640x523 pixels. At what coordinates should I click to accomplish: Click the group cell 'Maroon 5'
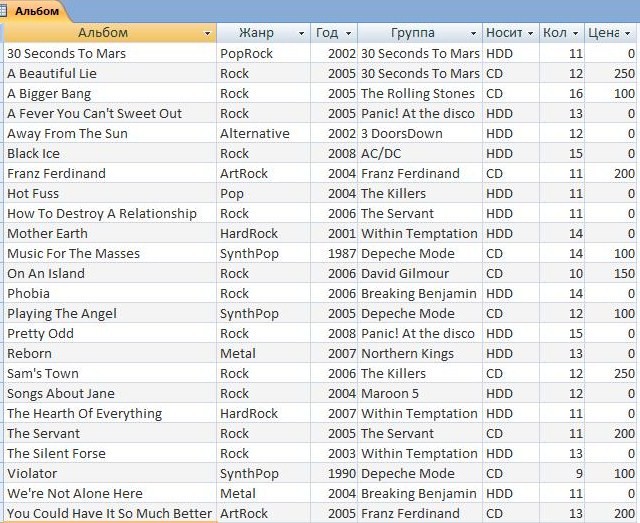coord(420,394)
